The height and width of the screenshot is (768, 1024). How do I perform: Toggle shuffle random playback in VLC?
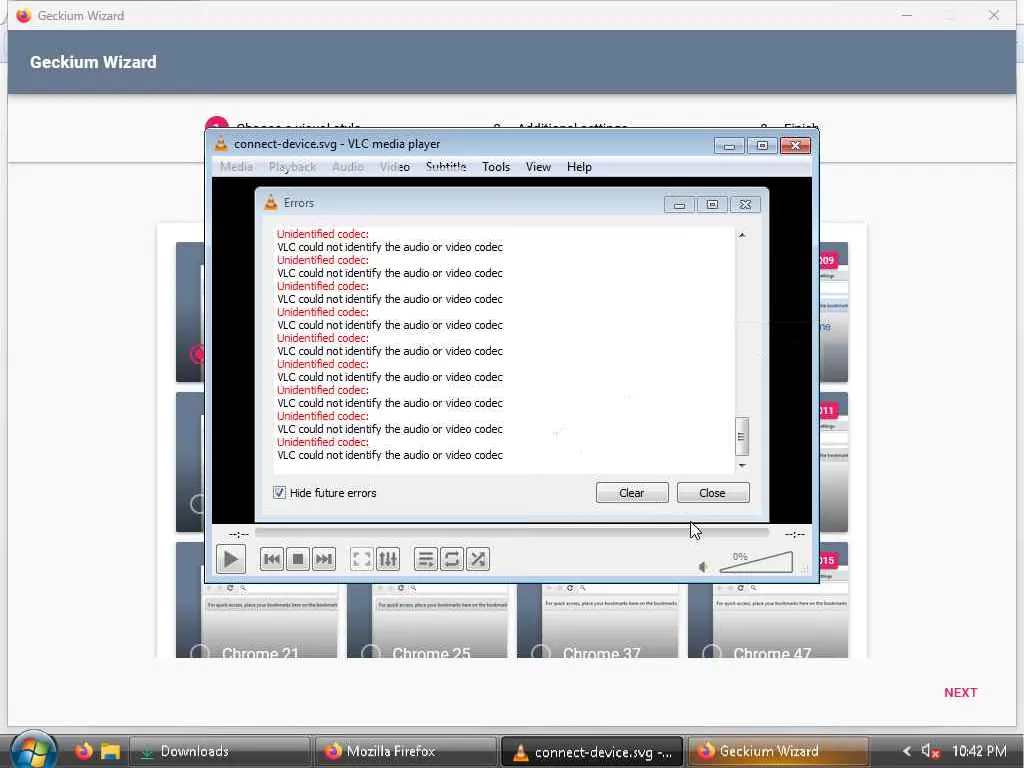[x=478, y=559]
